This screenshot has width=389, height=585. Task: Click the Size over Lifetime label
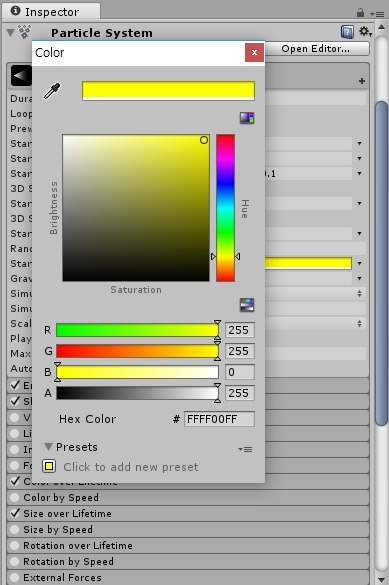pyautogui.click(x=68, y=513)
